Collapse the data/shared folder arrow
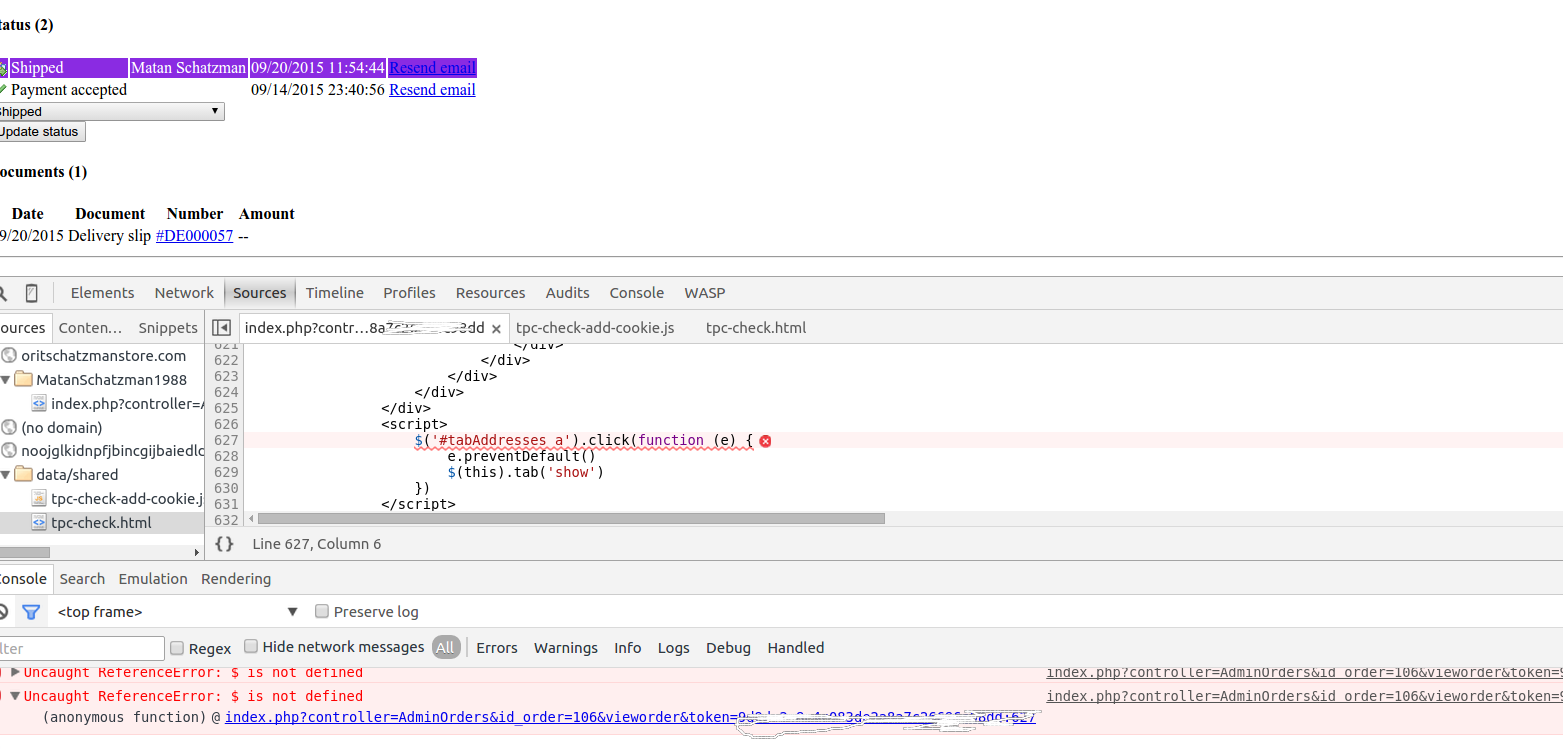This screenshot has height=749, width=1563. (5, 475)
